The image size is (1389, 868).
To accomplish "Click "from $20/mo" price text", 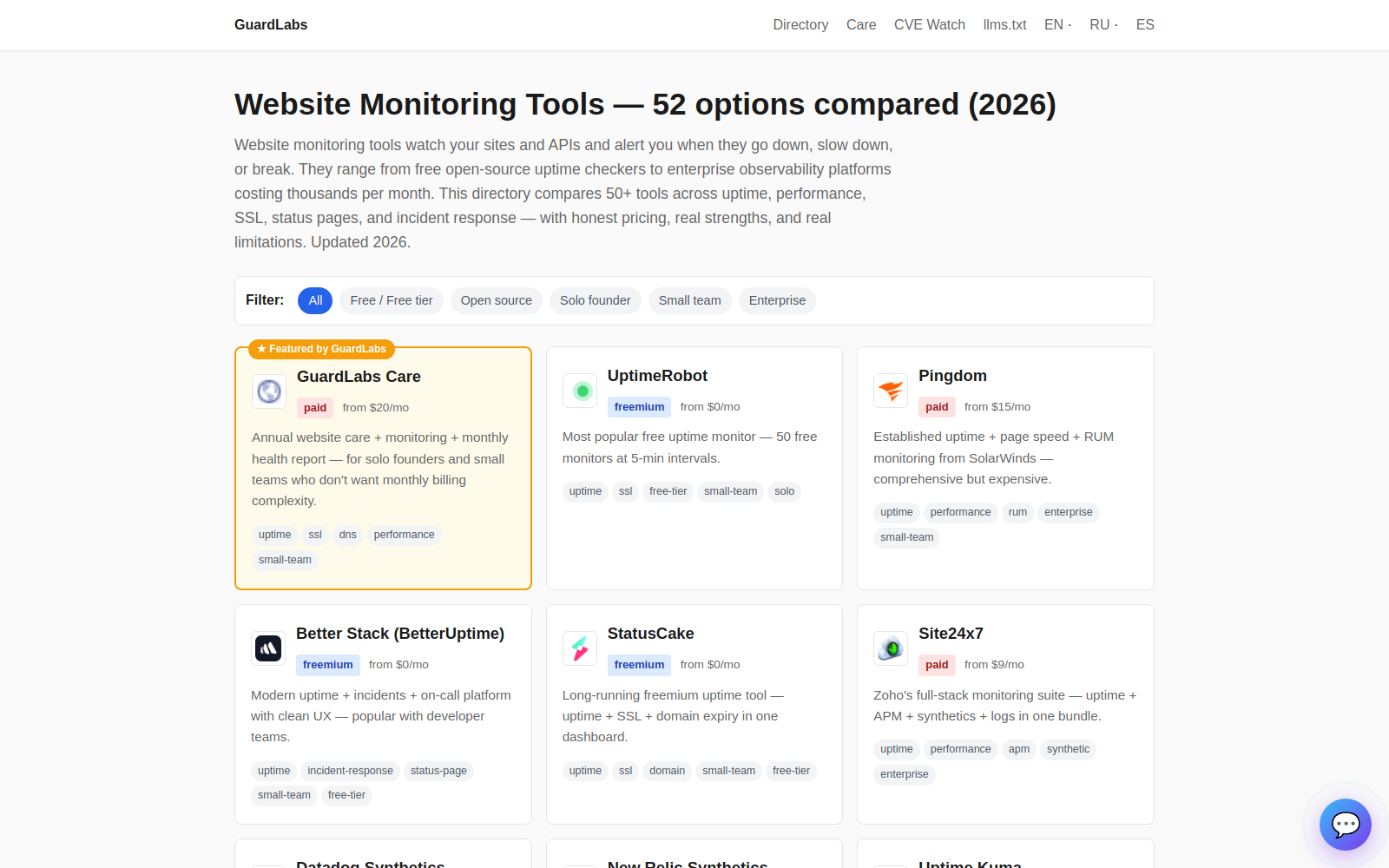I will (x=376, y=408).
